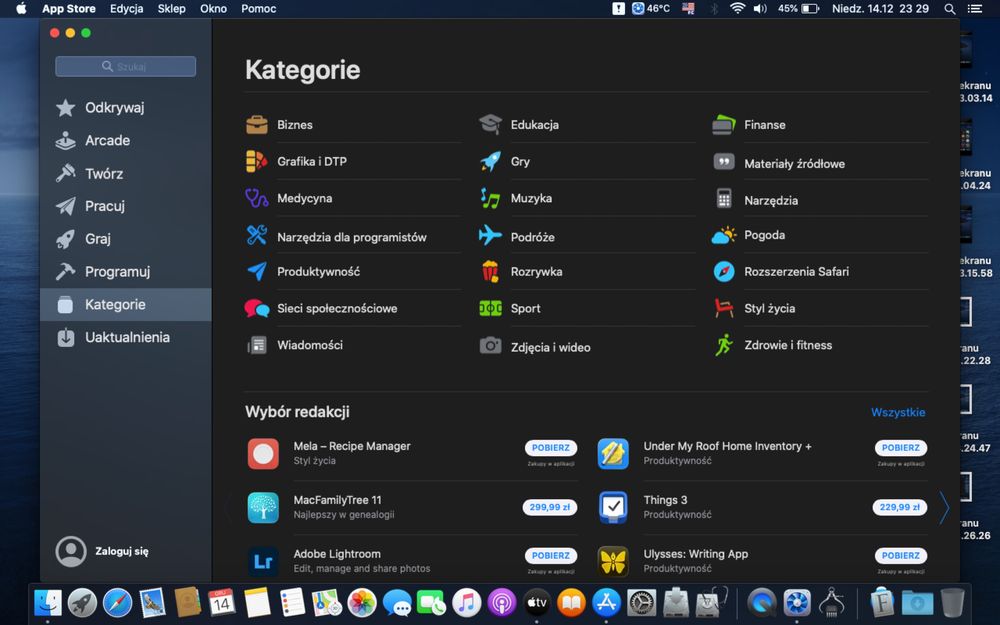Click the Medycyna stethoscope icon
The height and width of the screenshot is (625, 1000).
coord(257,198)
